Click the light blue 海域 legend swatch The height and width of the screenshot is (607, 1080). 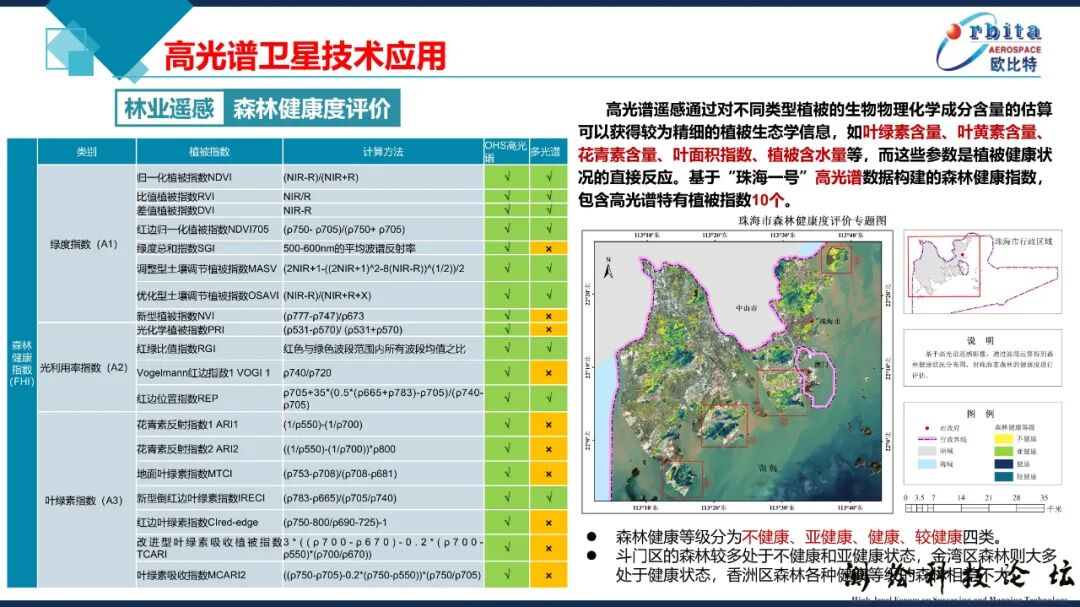[x=927, y=464]
